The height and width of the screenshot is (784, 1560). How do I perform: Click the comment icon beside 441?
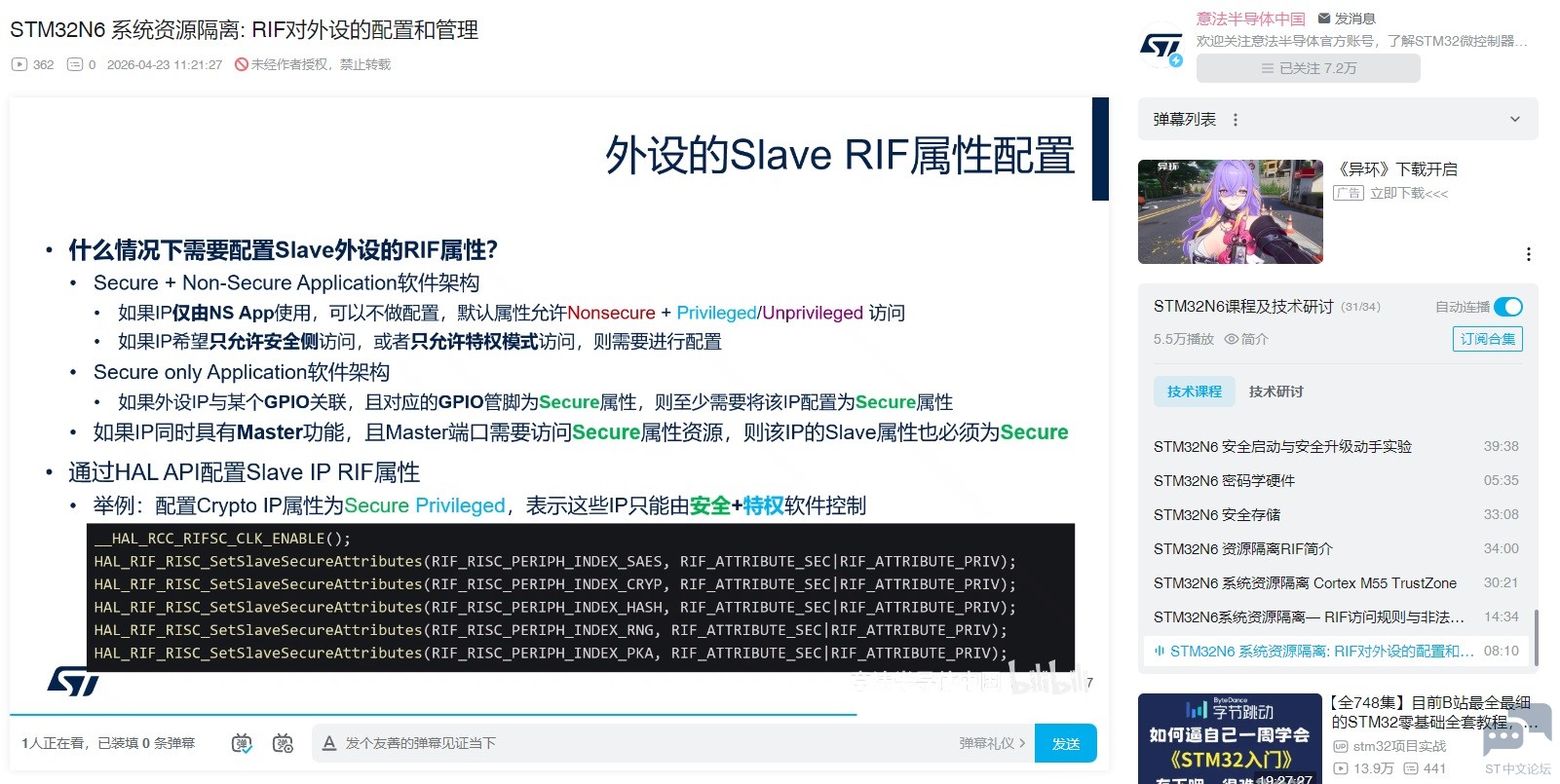1410,768
